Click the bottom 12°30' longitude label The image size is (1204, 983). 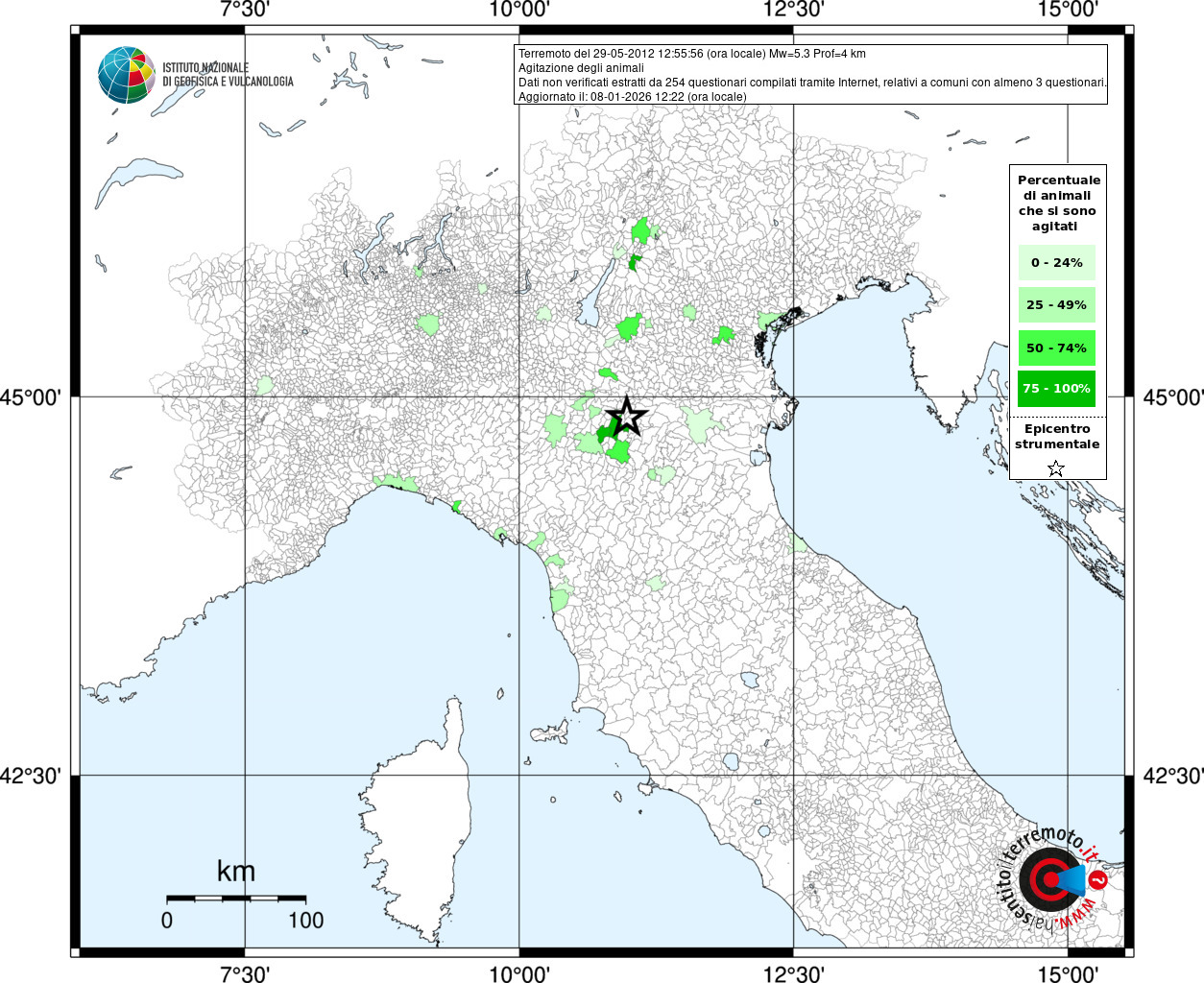[794, 973]
